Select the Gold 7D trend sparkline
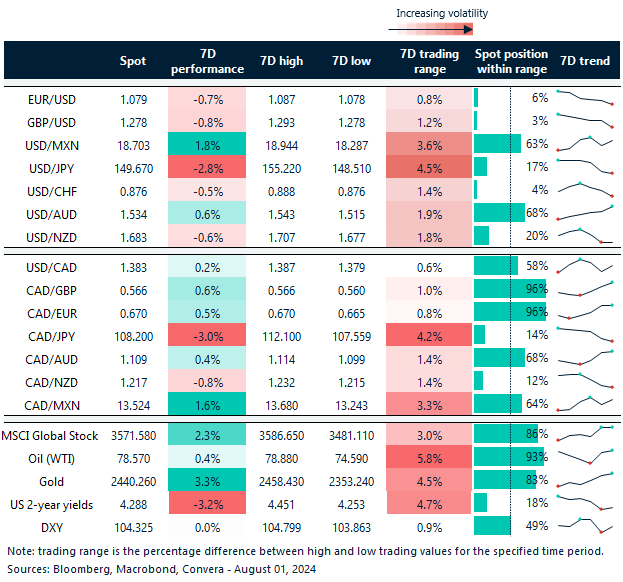 pyautogui.click(x=585, y=480)
